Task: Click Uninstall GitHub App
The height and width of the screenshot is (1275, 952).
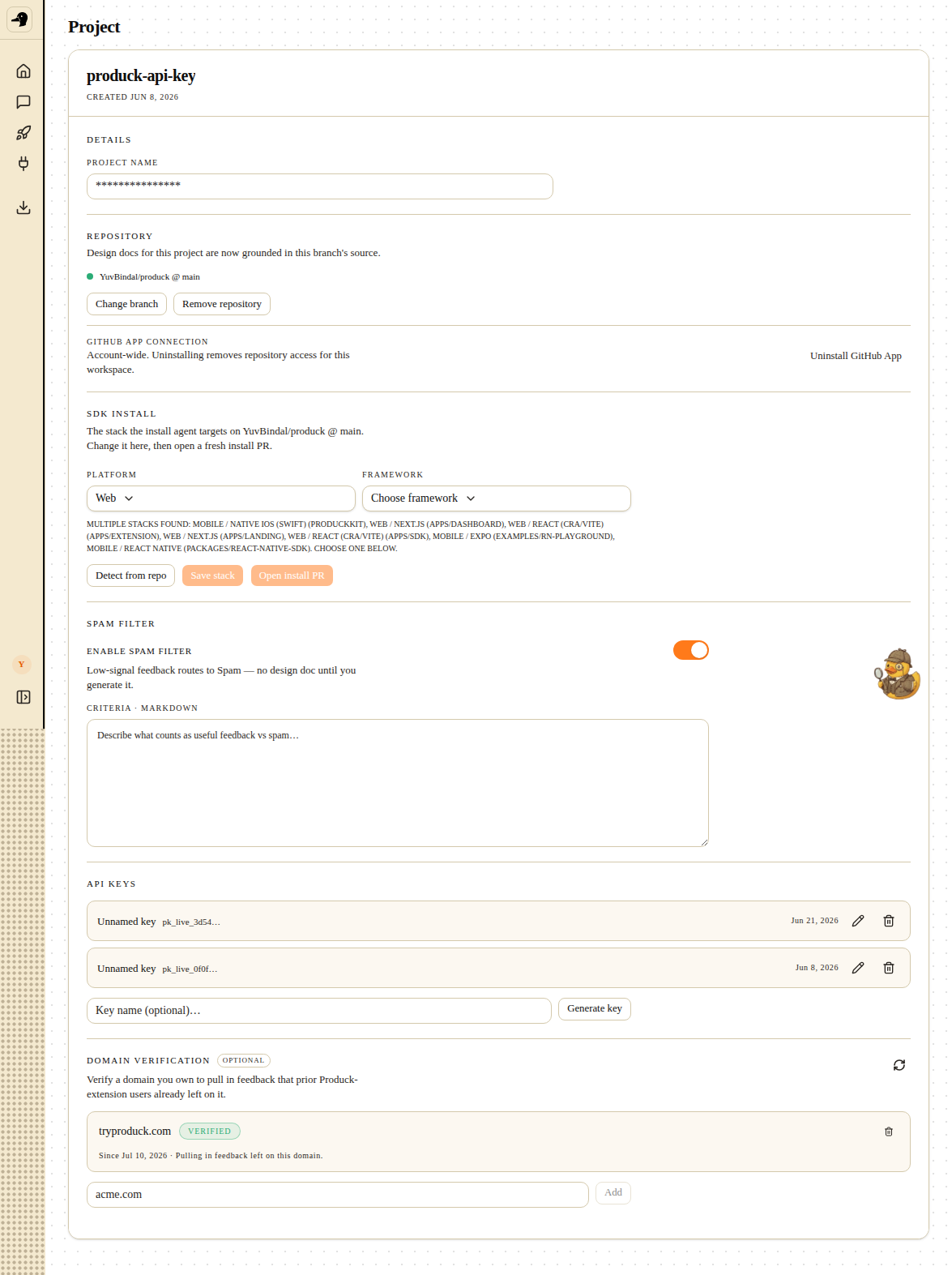Action: point(856,356)
